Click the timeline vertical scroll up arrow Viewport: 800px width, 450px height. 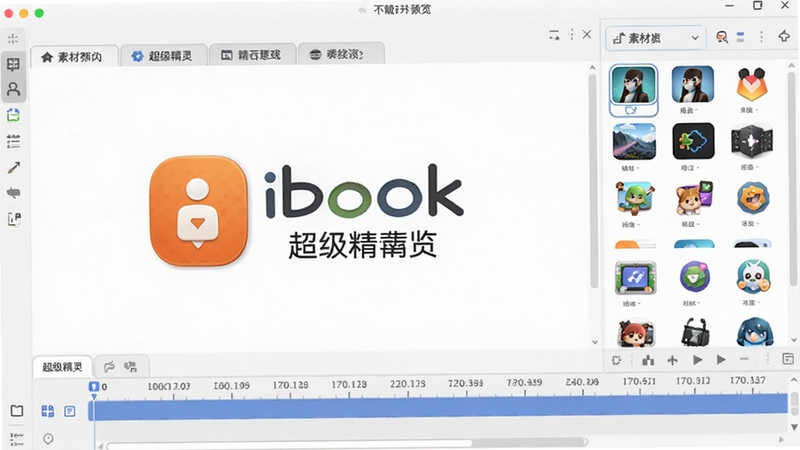pyautogui.click(x=793, y=380)
